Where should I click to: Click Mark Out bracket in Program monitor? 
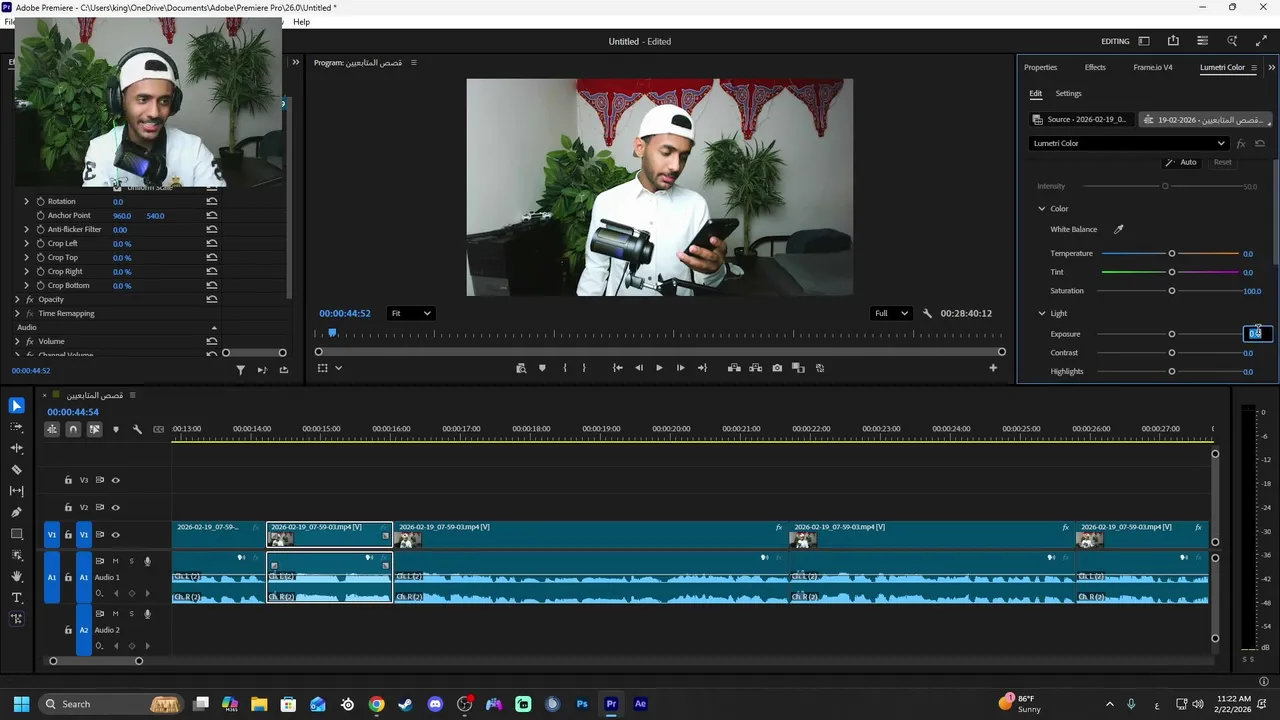click(x=584, y=368)
